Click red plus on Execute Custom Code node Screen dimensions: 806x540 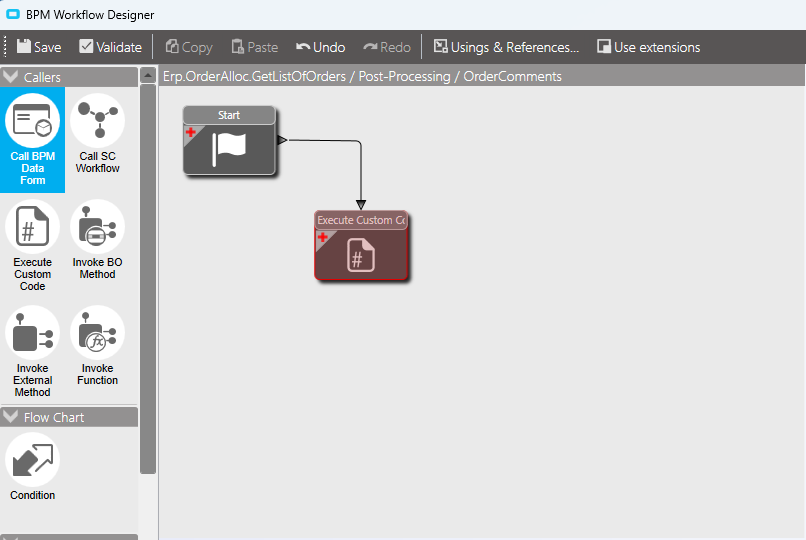pyautogui.click(x=323, y=237)
